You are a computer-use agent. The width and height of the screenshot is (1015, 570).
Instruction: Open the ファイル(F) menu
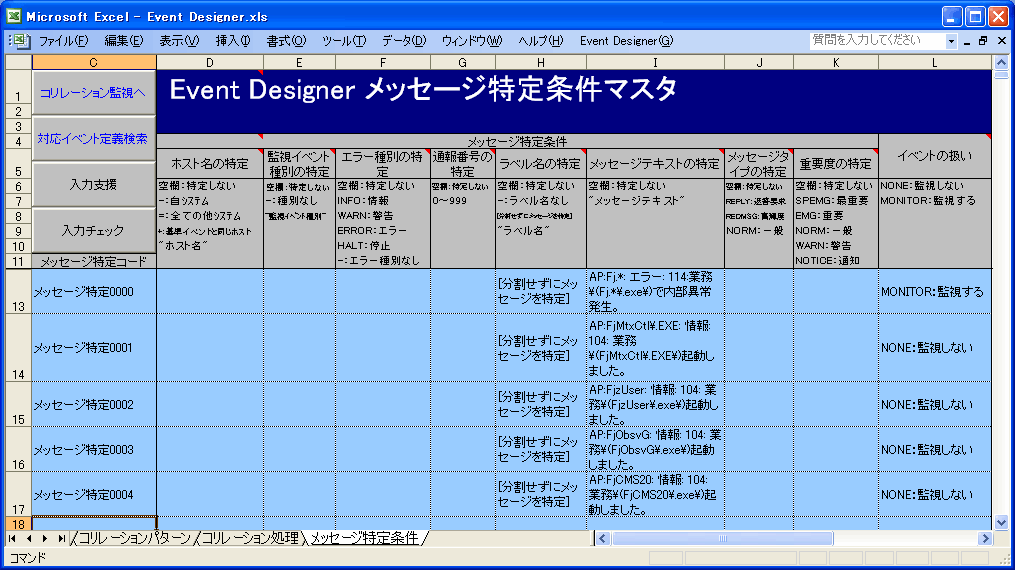click(x=63, y=41)
